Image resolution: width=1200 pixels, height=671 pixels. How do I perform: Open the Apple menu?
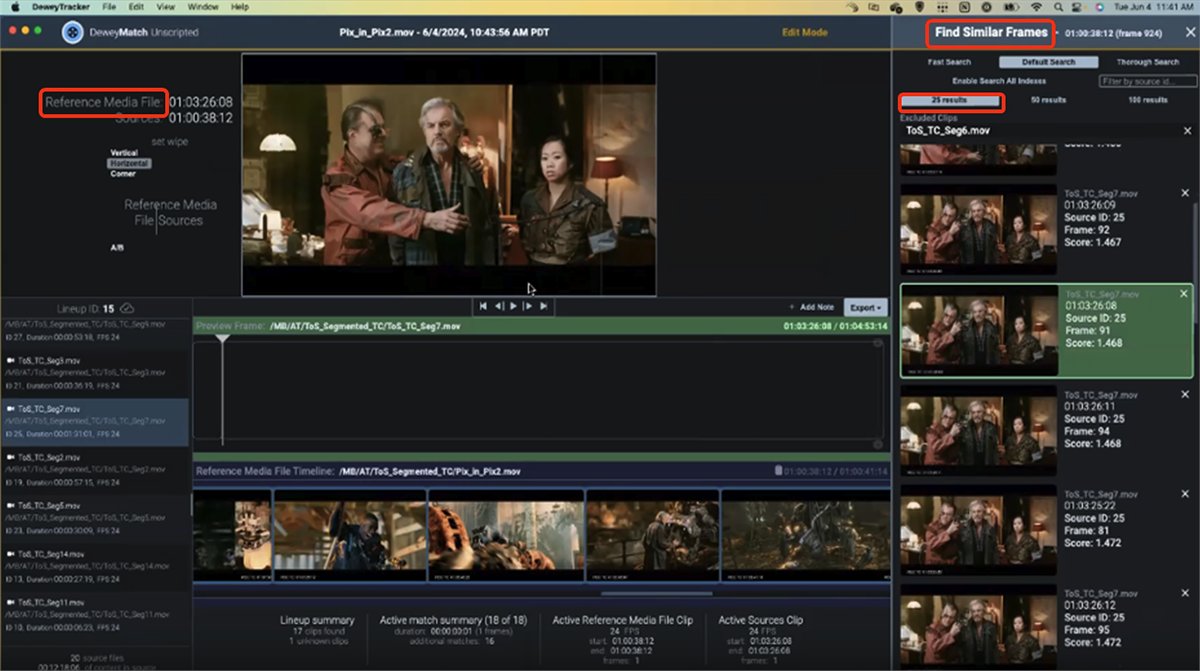(15, 7)
